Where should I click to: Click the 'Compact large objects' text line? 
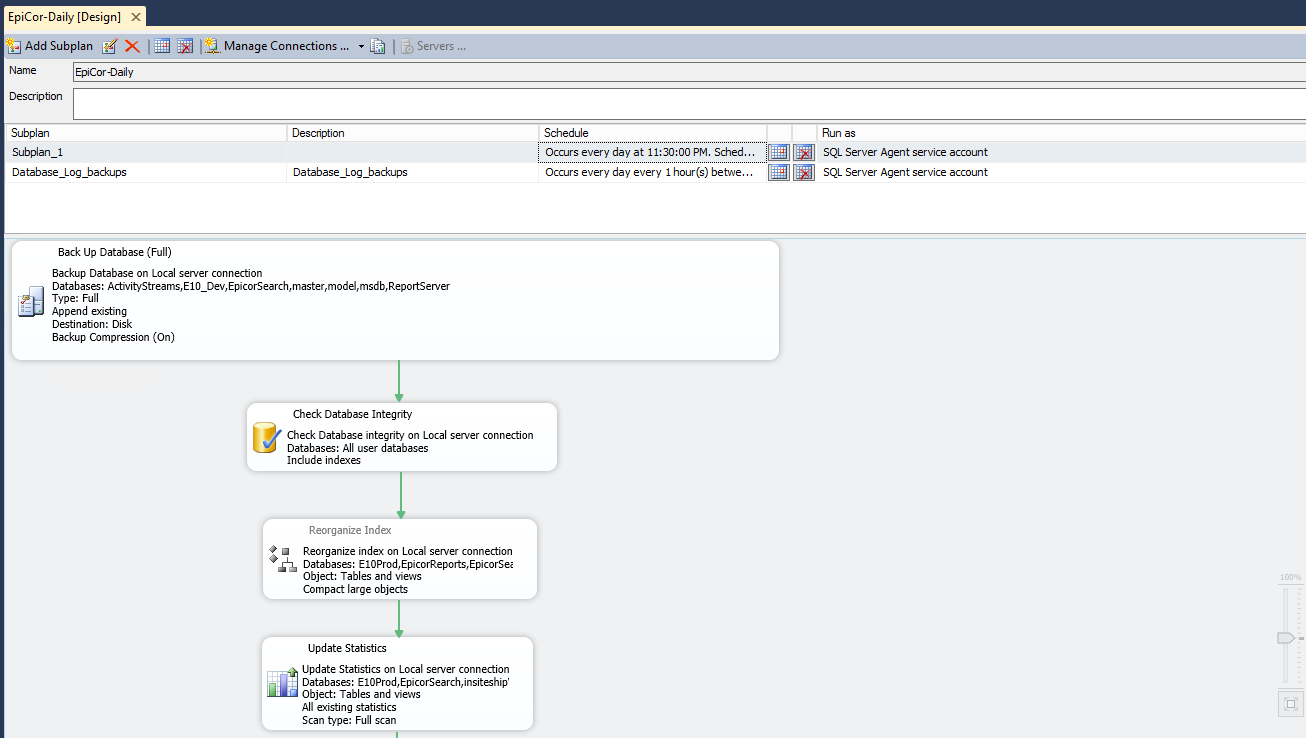[355, 589]
